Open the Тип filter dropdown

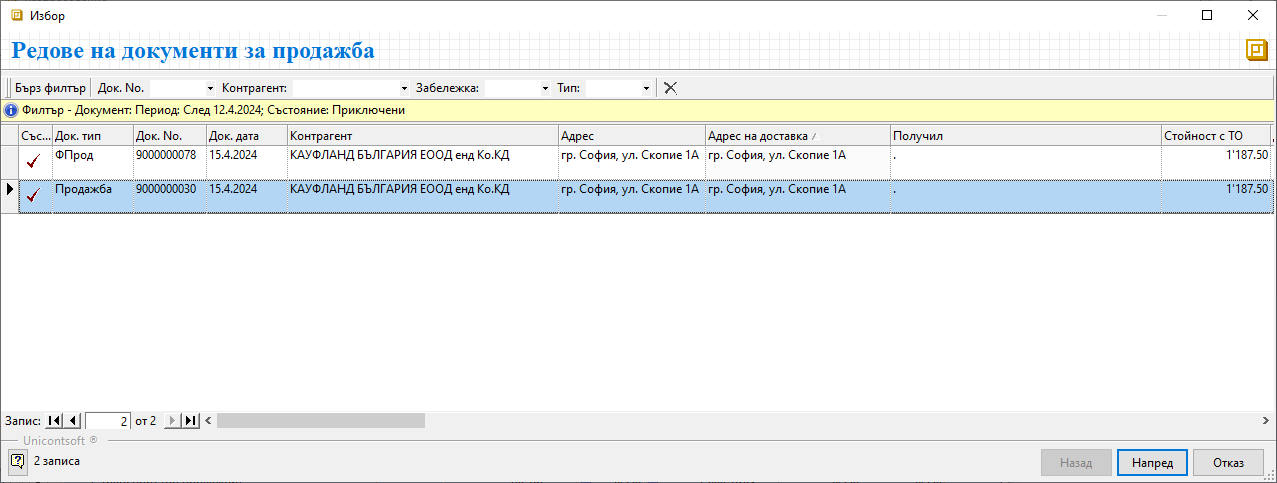point(647,88)
